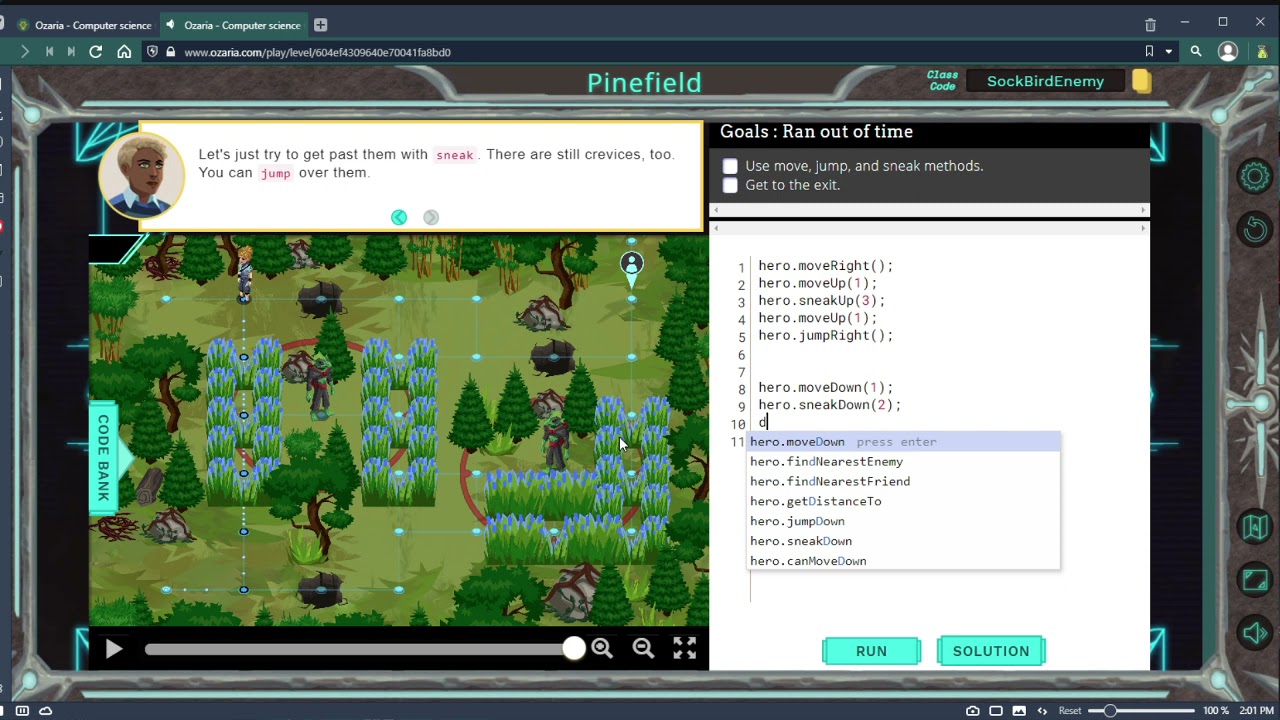Toggle image loading icon in status bar

point(1019,711)
